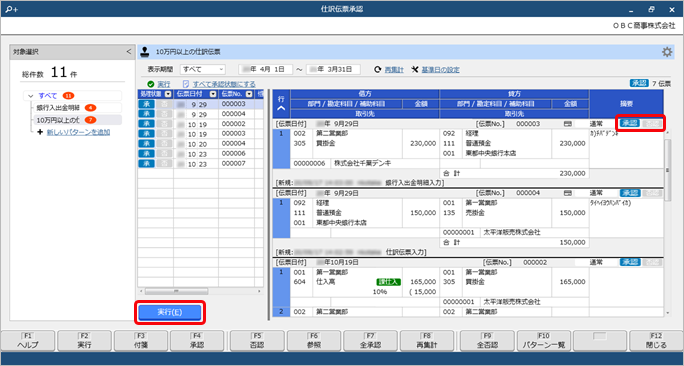The image size is (684, 366).
Task: Click the tools icon beside 基準日の設定
Action: click(415, 70)
